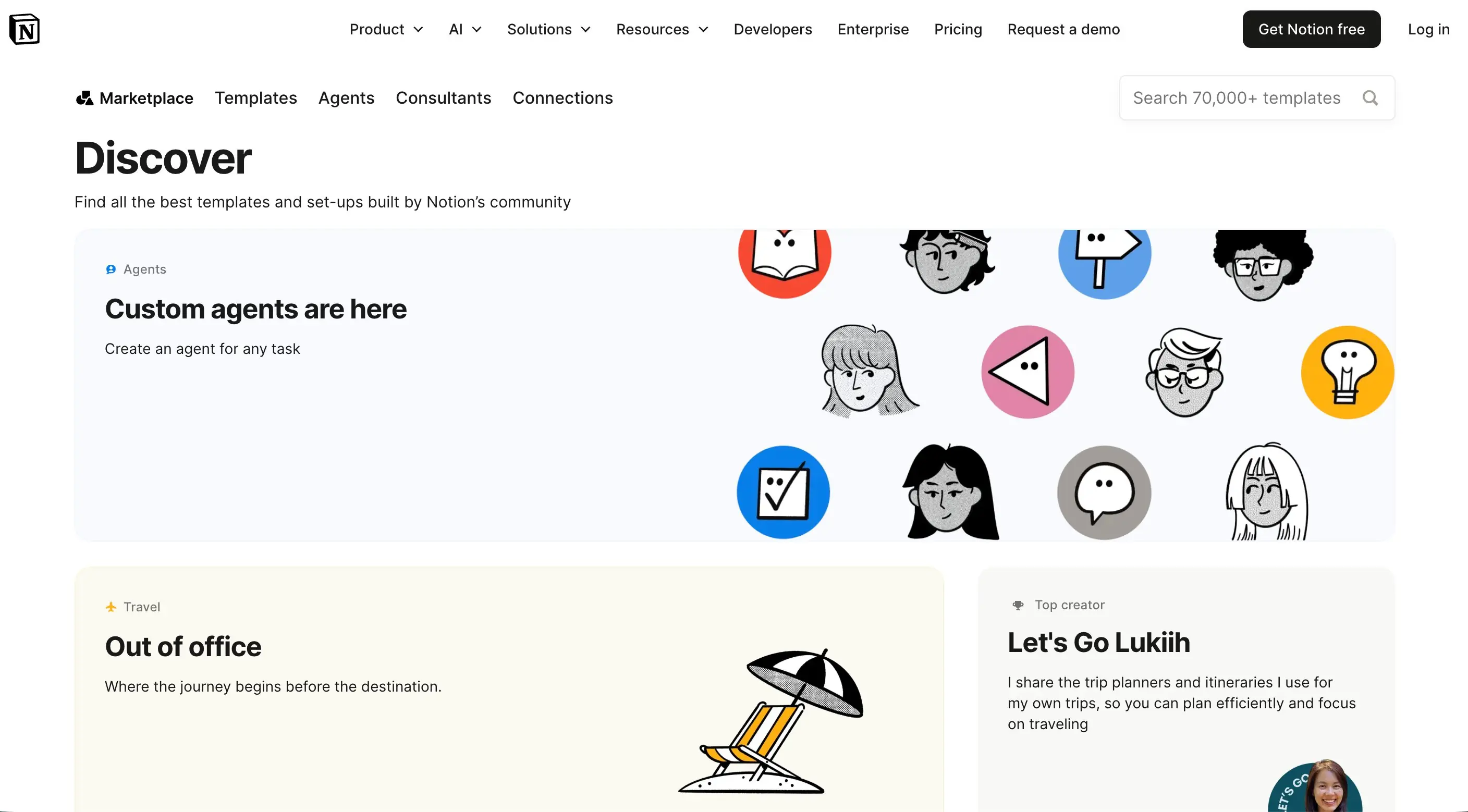
Task: Open the Let's Go Lukiih heading
Action: (1099, 642)
